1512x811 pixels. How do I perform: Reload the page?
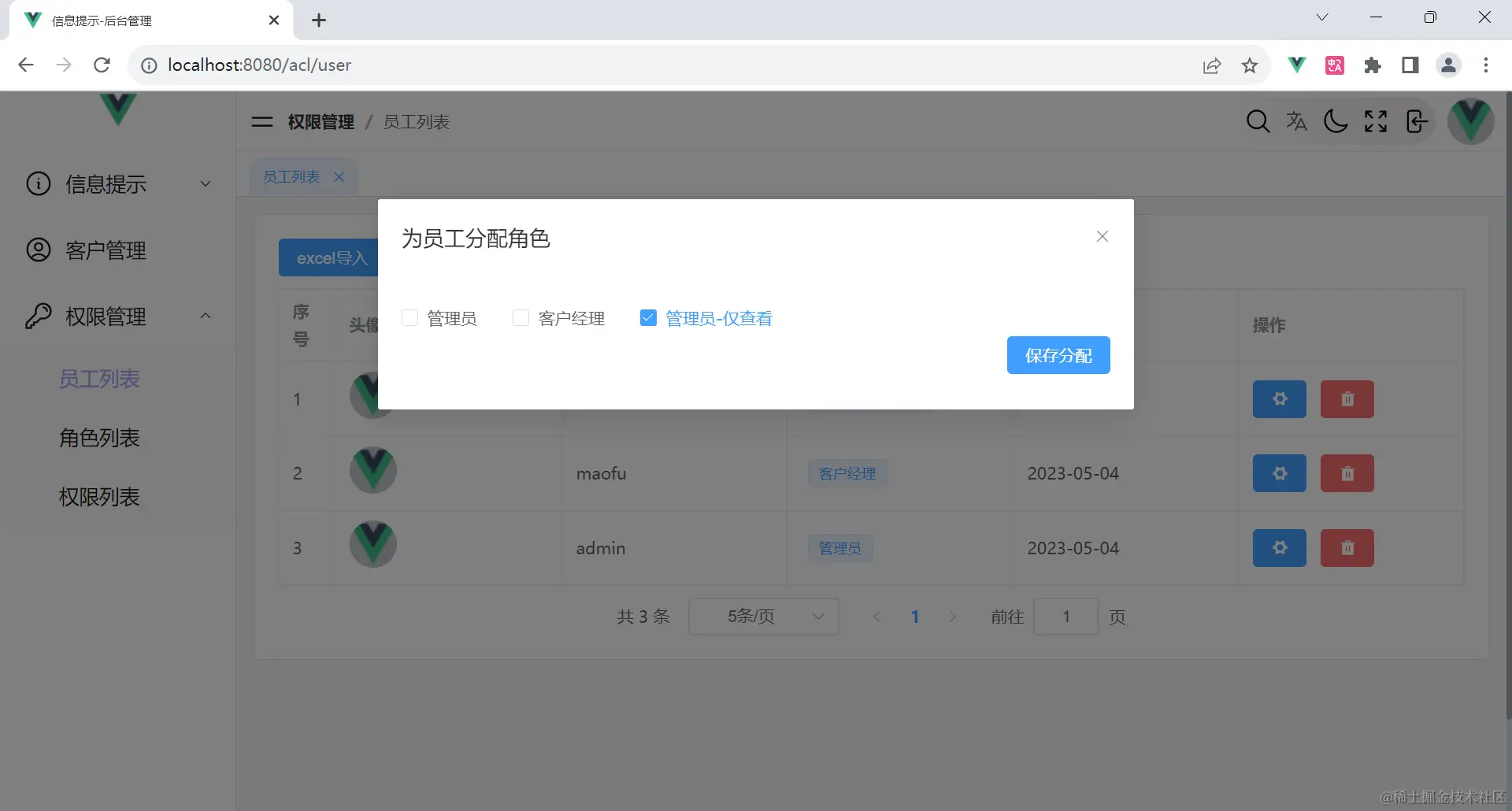102,65
